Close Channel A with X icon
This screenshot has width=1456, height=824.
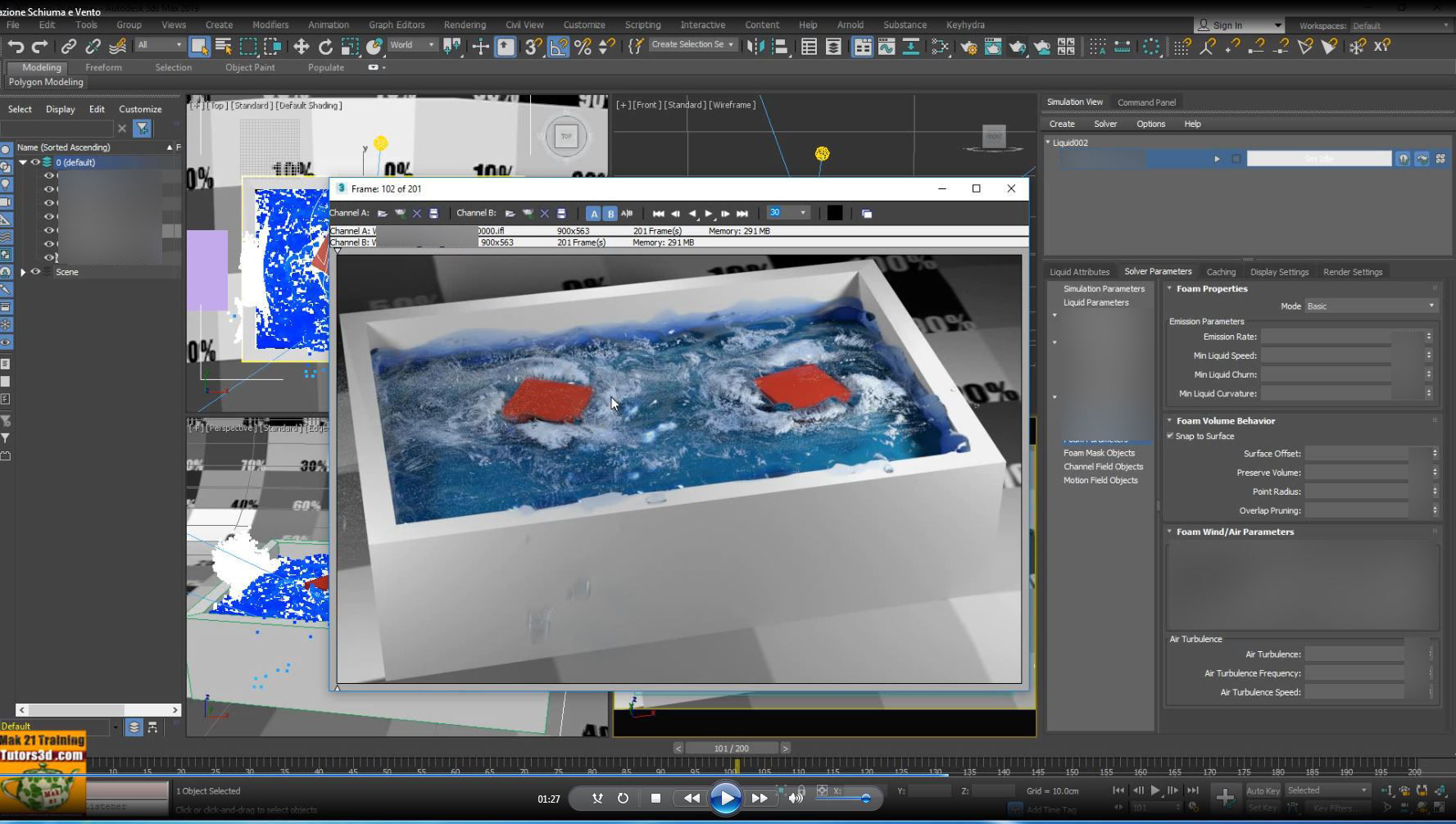(417, 214)
